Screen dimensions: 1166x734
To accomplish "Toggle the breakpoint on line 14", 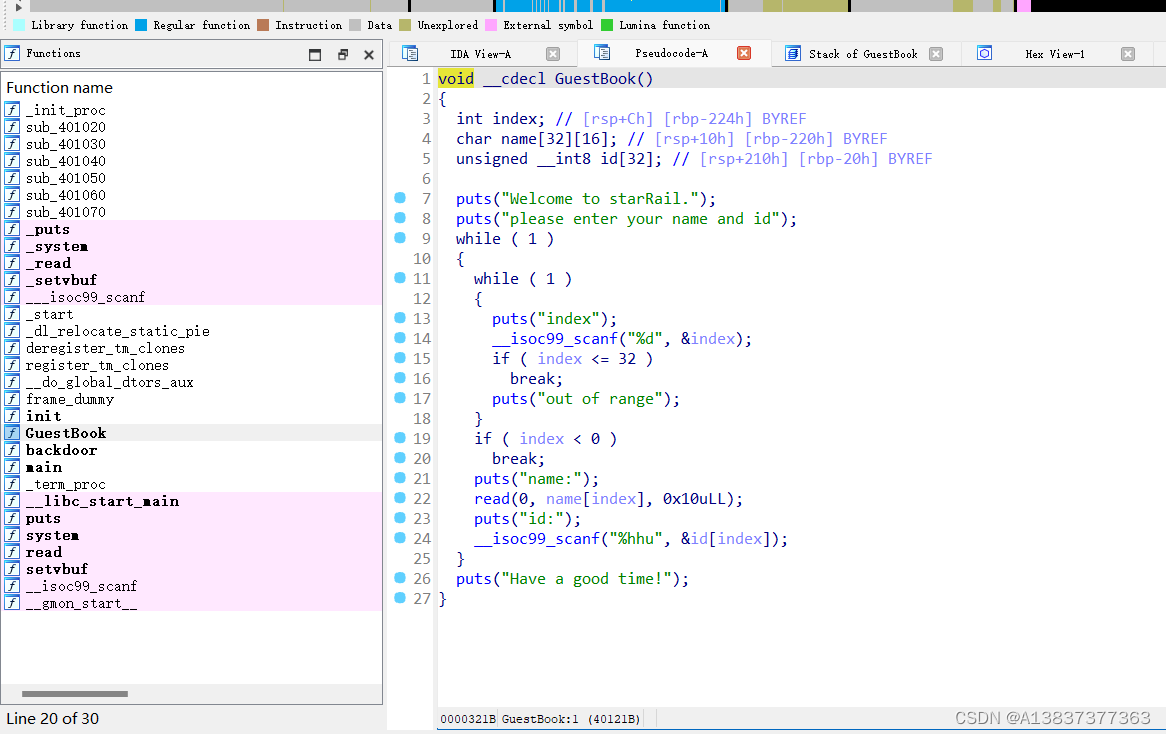I will click(400, 338).
